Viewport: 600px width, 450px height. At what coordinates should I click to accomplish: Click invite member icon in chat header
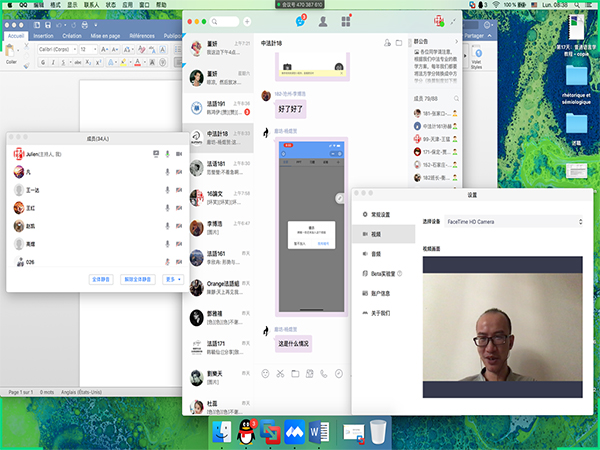pos(387,43)
